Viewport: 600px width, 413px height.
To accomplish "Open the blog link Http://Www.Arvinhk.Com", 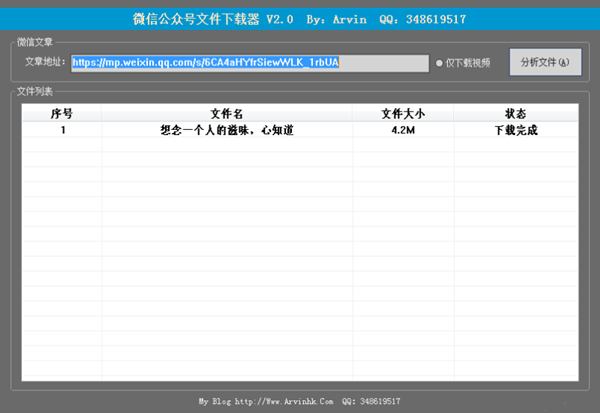I will click(x=284, y=401).
